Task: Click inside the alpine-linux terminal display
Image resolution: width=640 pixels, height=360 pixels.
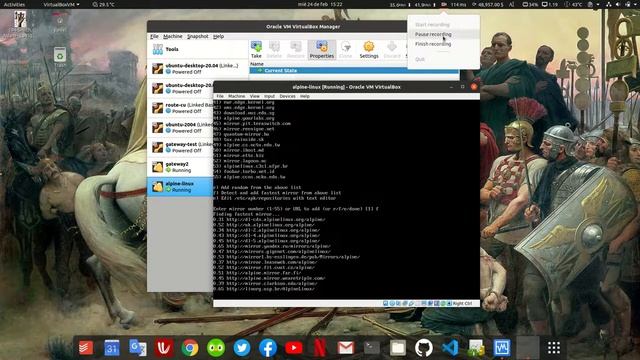Action: pyautogui.click(x=347, y=200)
